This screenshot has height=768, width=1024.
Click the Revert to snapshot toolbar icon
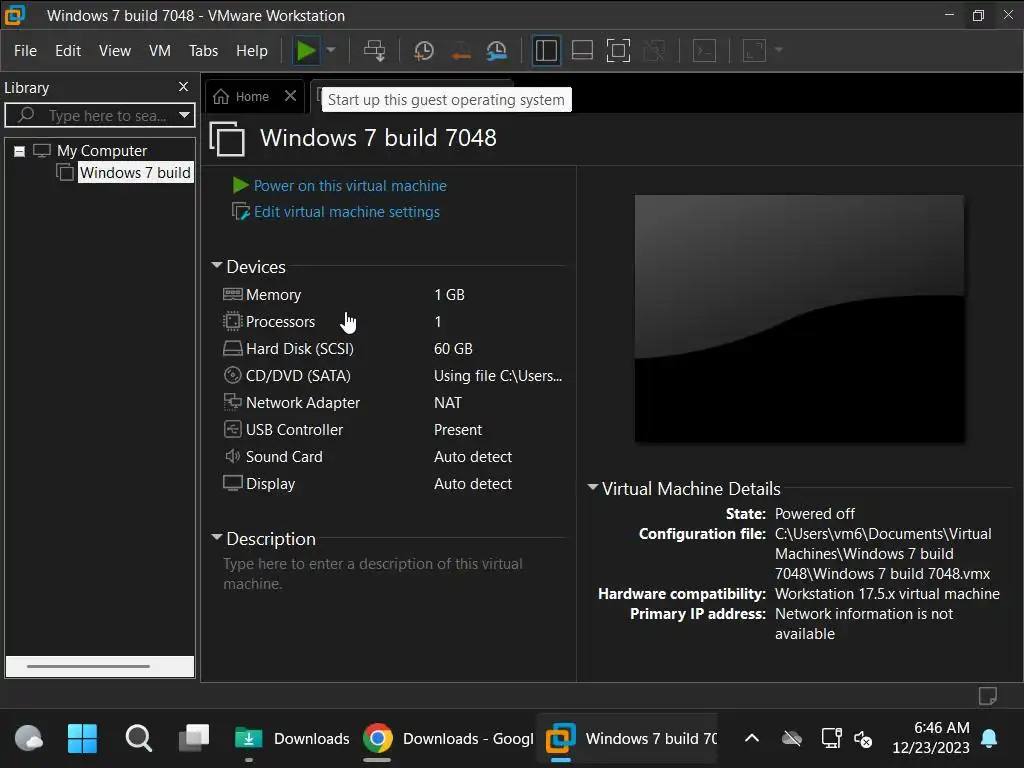click(x=460, y=50)
